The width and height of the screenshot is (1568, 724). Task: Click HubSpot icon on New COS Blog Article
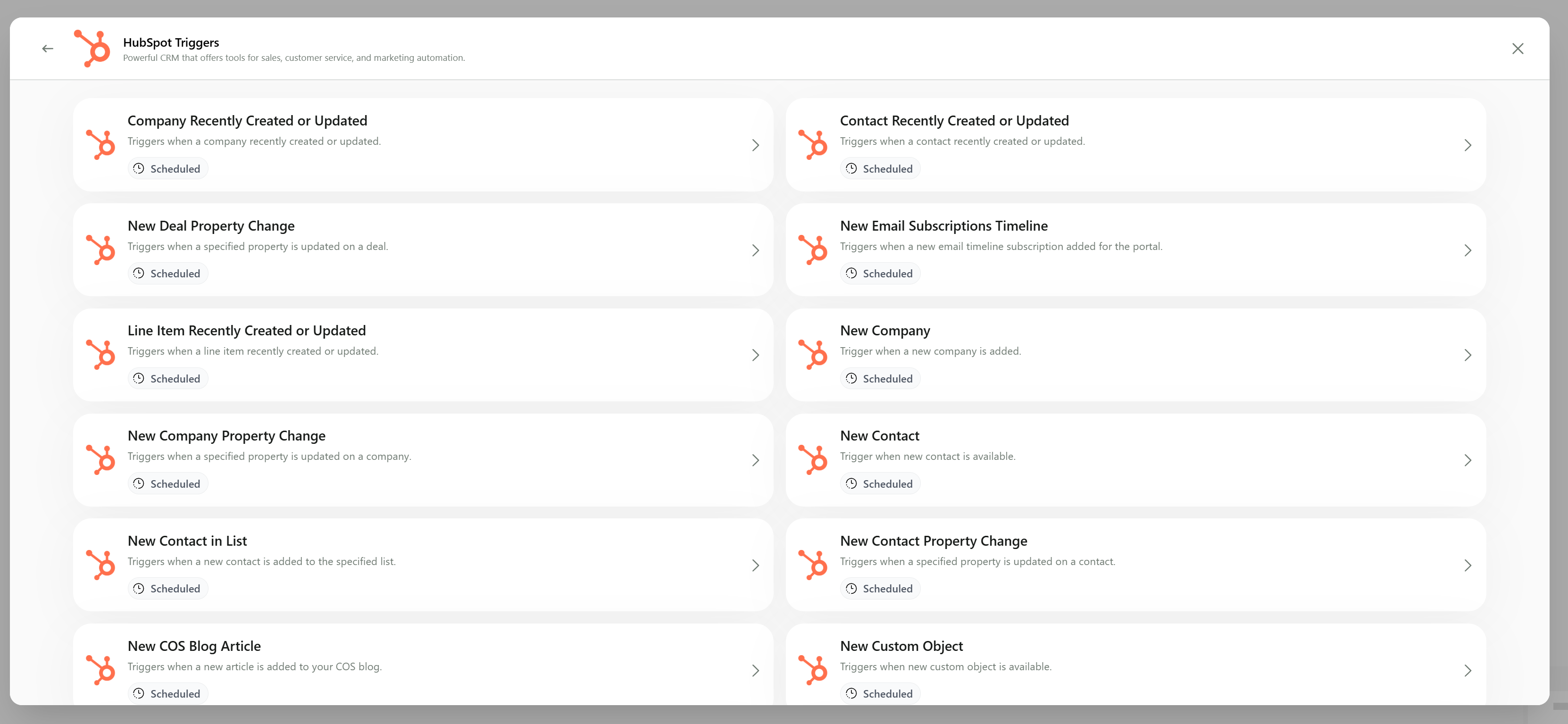click(100, 670)
